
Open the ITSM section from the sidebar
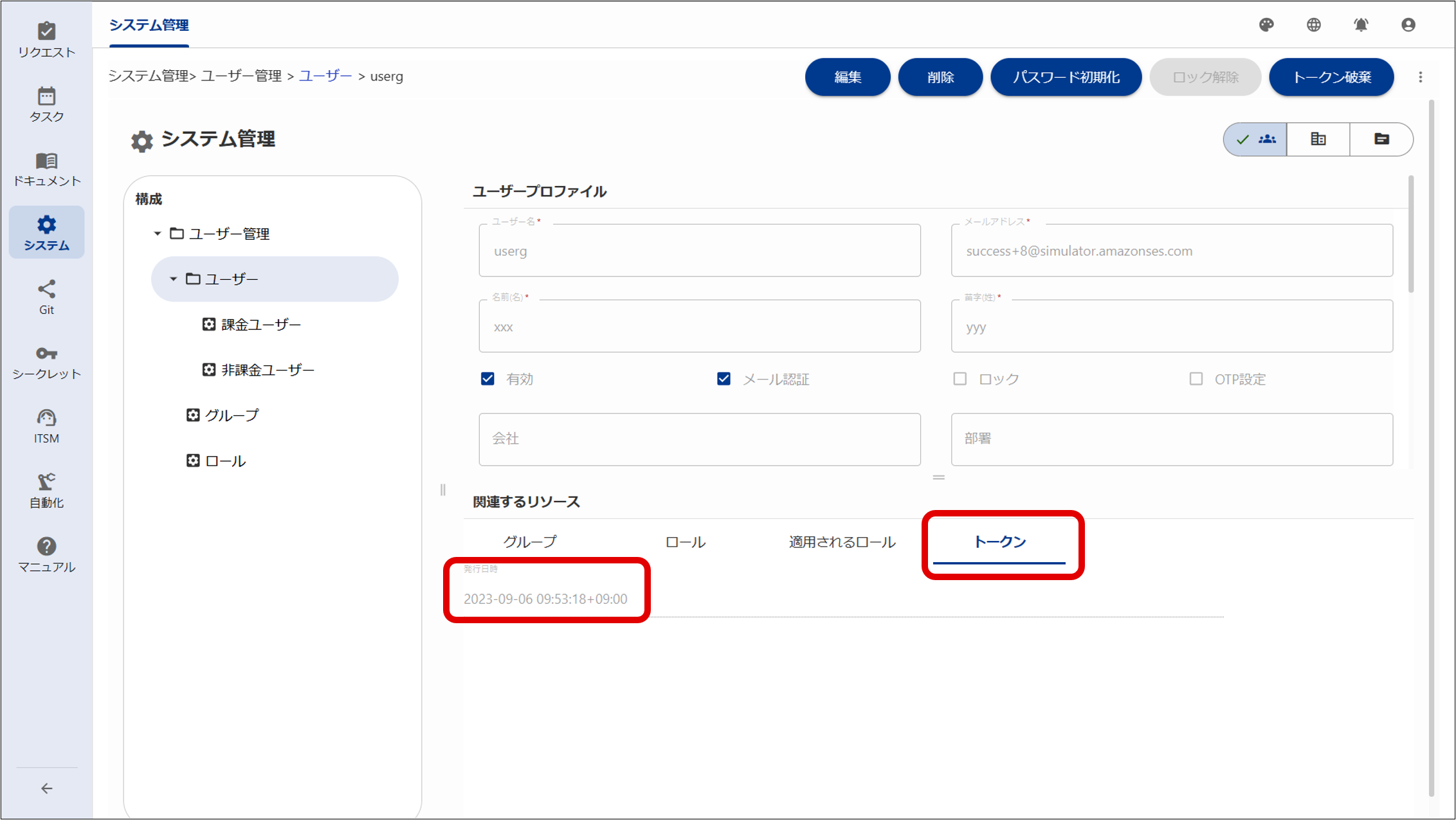pyautogui.click(x=46, y=424)
